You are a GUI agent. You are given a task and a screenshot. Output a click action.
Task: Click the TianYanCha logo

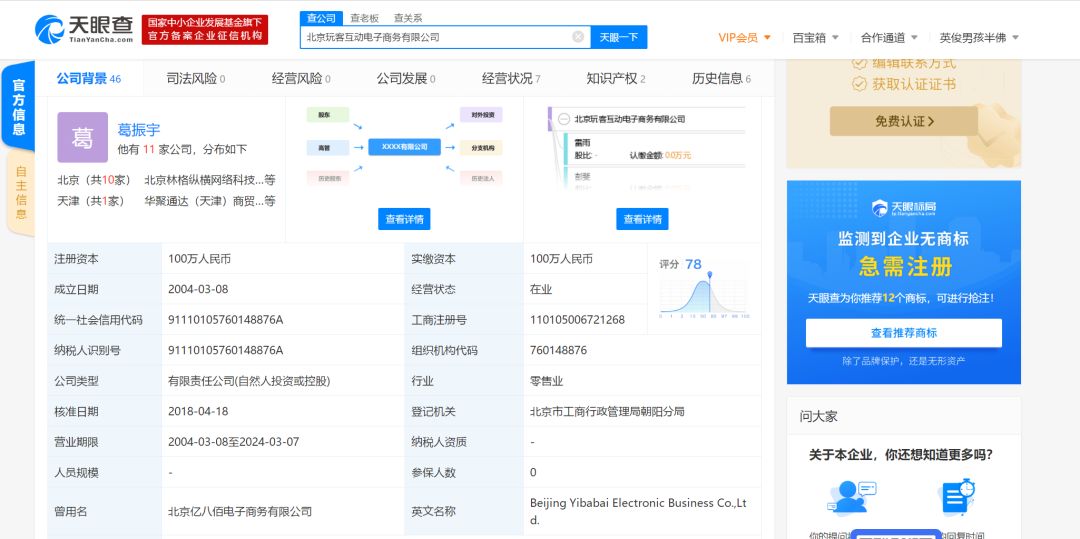click(83, 29)
